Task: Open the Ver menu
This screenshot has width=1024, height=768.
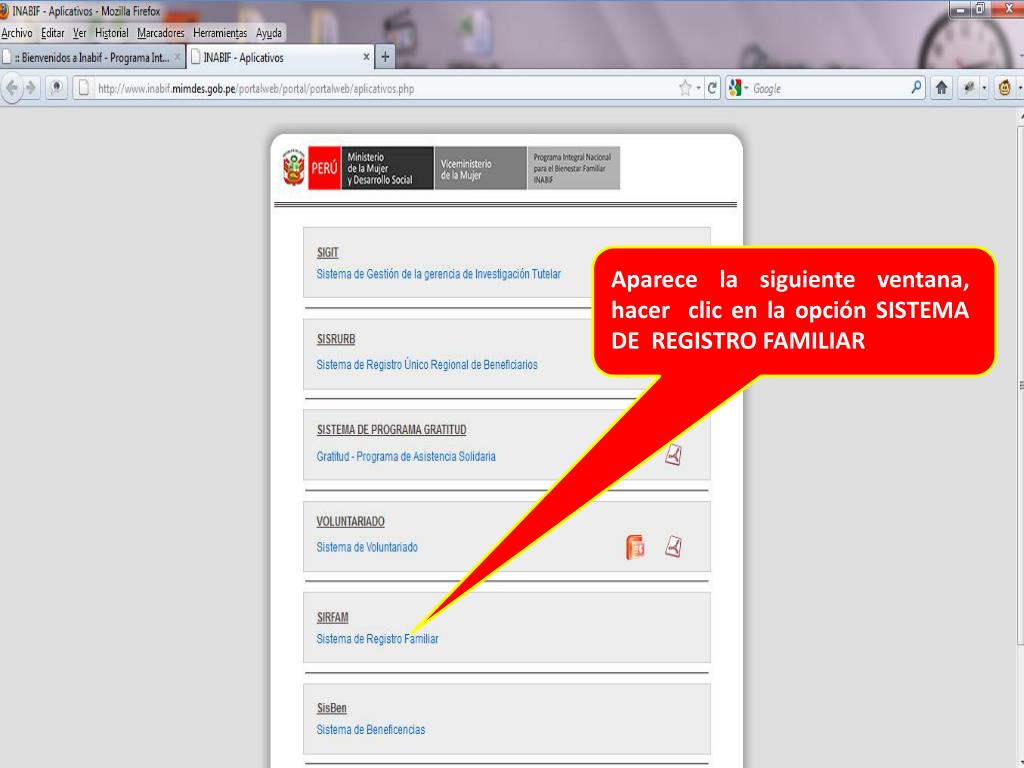Action: [80, 33]
